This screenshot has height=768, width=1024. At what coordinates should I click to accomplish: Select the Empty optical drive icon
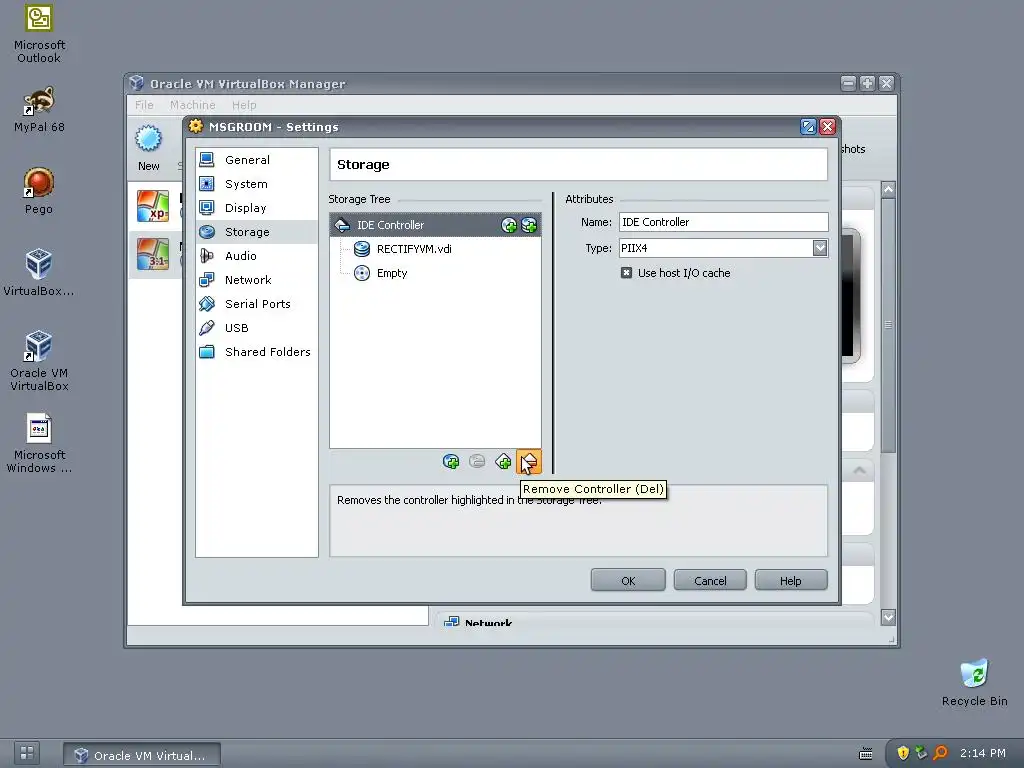361,273
